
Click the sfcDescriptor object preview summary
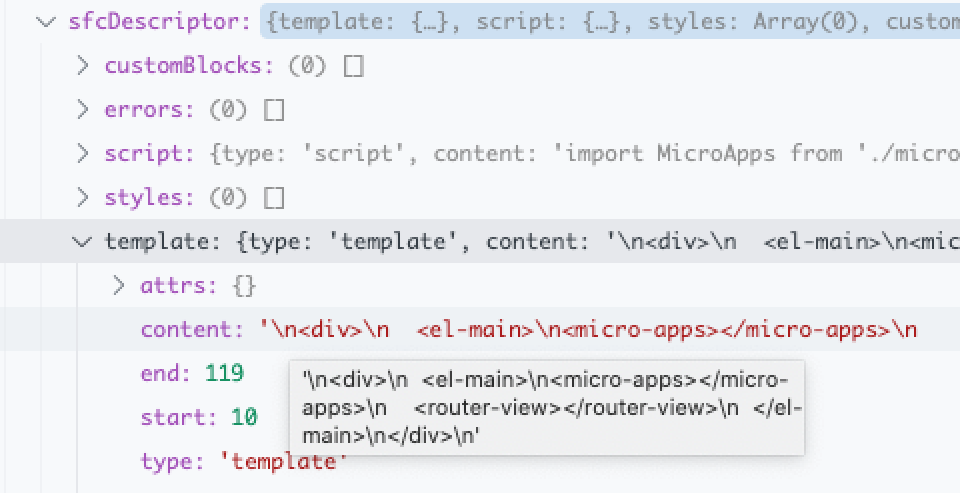tap(610, 21)
